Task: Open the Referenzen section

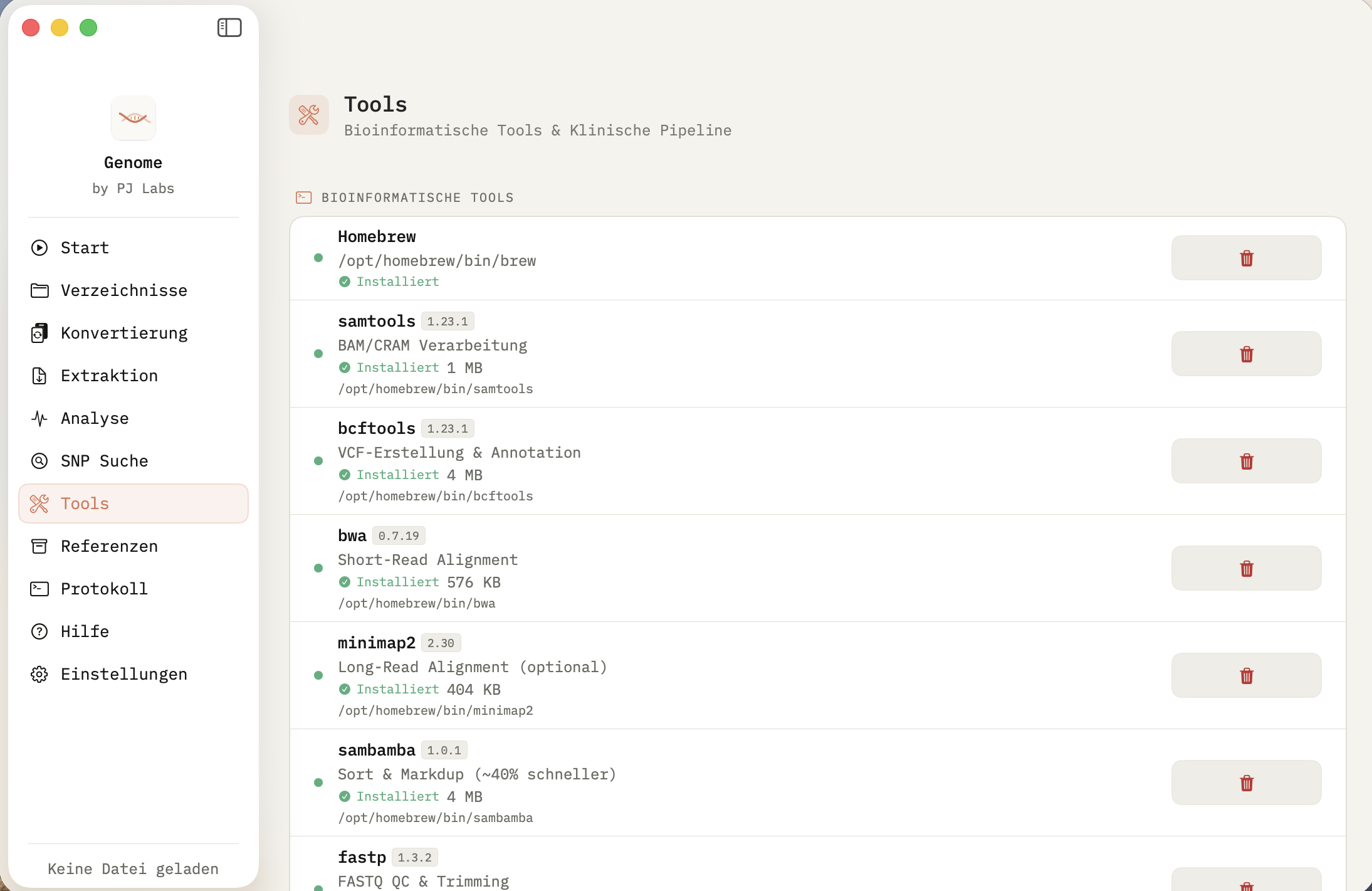Action: click(109, 546)
